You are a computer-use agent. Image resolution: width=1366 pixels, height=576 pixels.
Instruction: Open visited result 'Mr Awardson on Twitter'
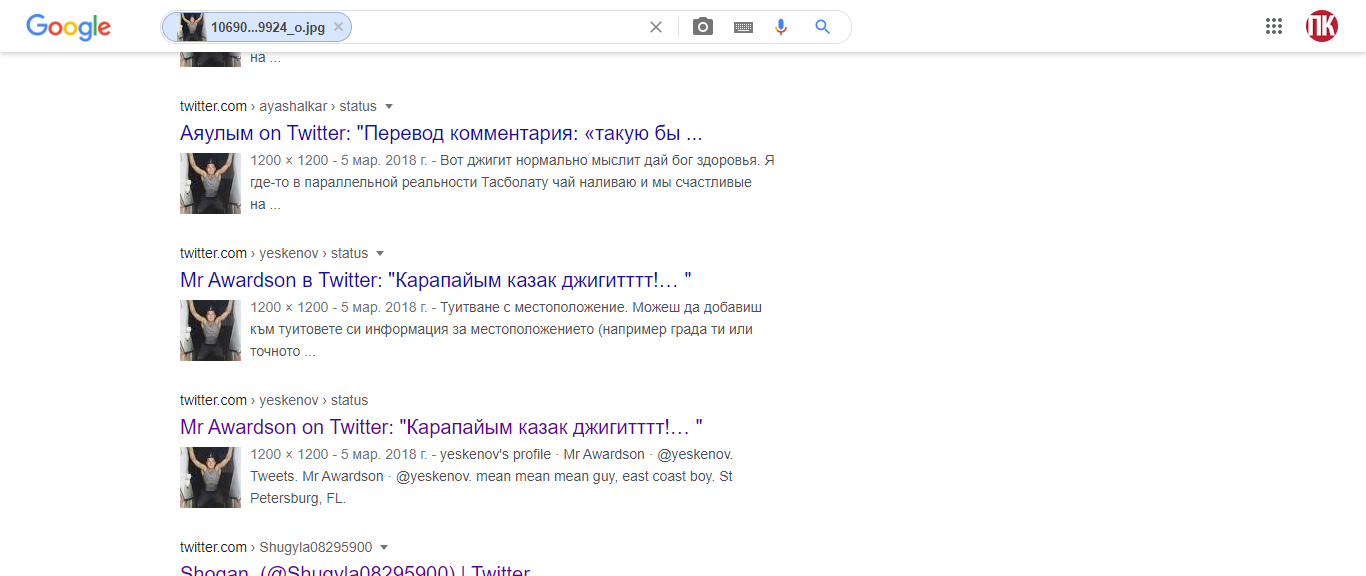coord(441,427)
